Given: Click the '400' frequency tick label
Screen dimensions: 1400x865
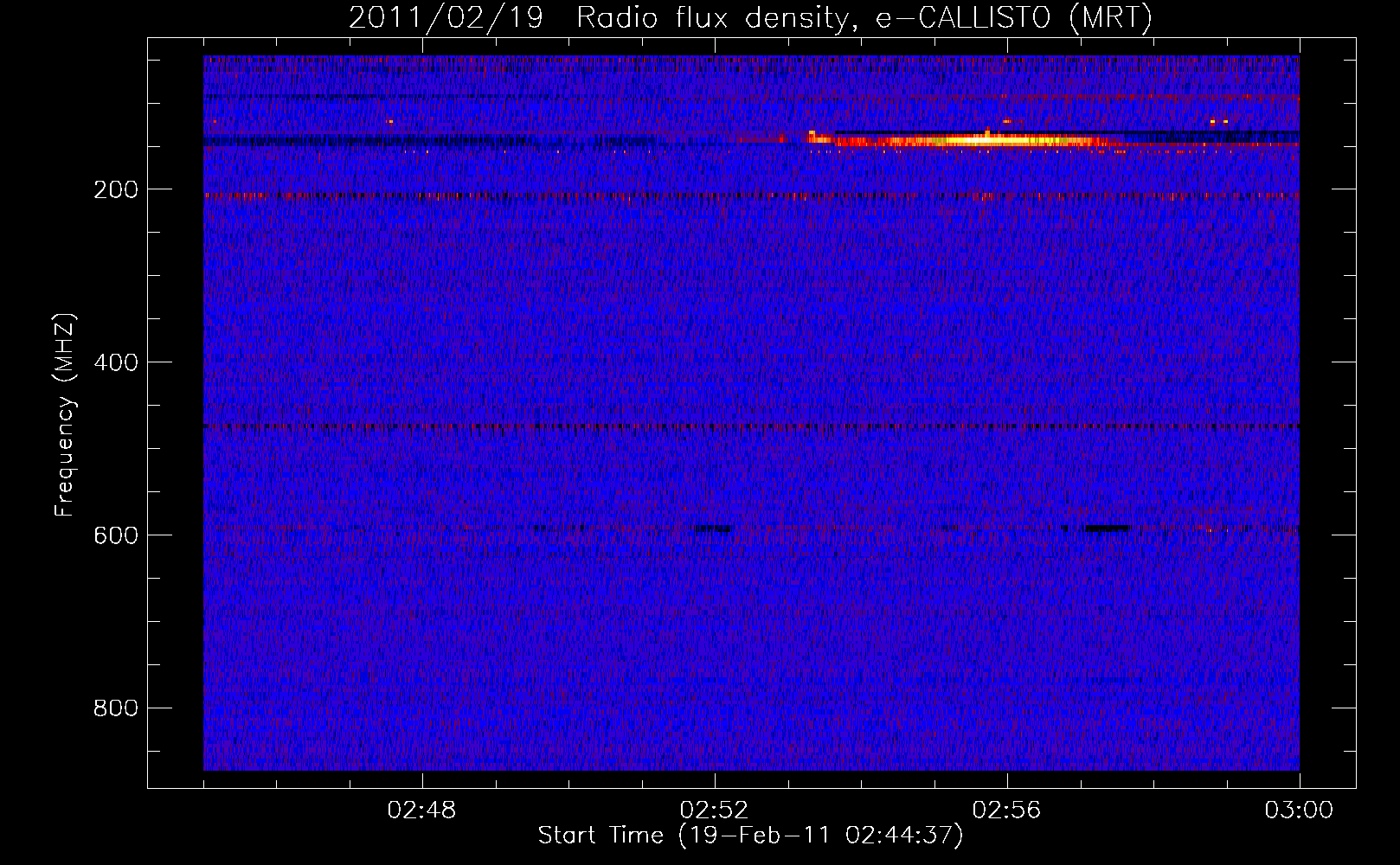Looking at the screenshot, I should [x=116, y=362].
